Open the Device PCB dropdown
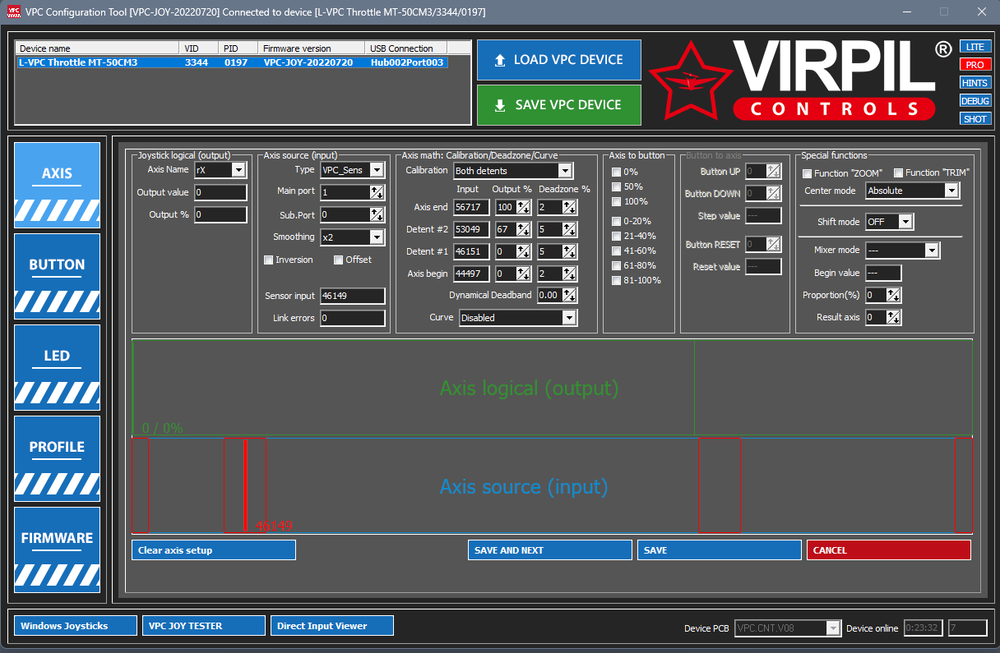Image resolution: width=1000 pixels, height=653 pixels. 833,629
